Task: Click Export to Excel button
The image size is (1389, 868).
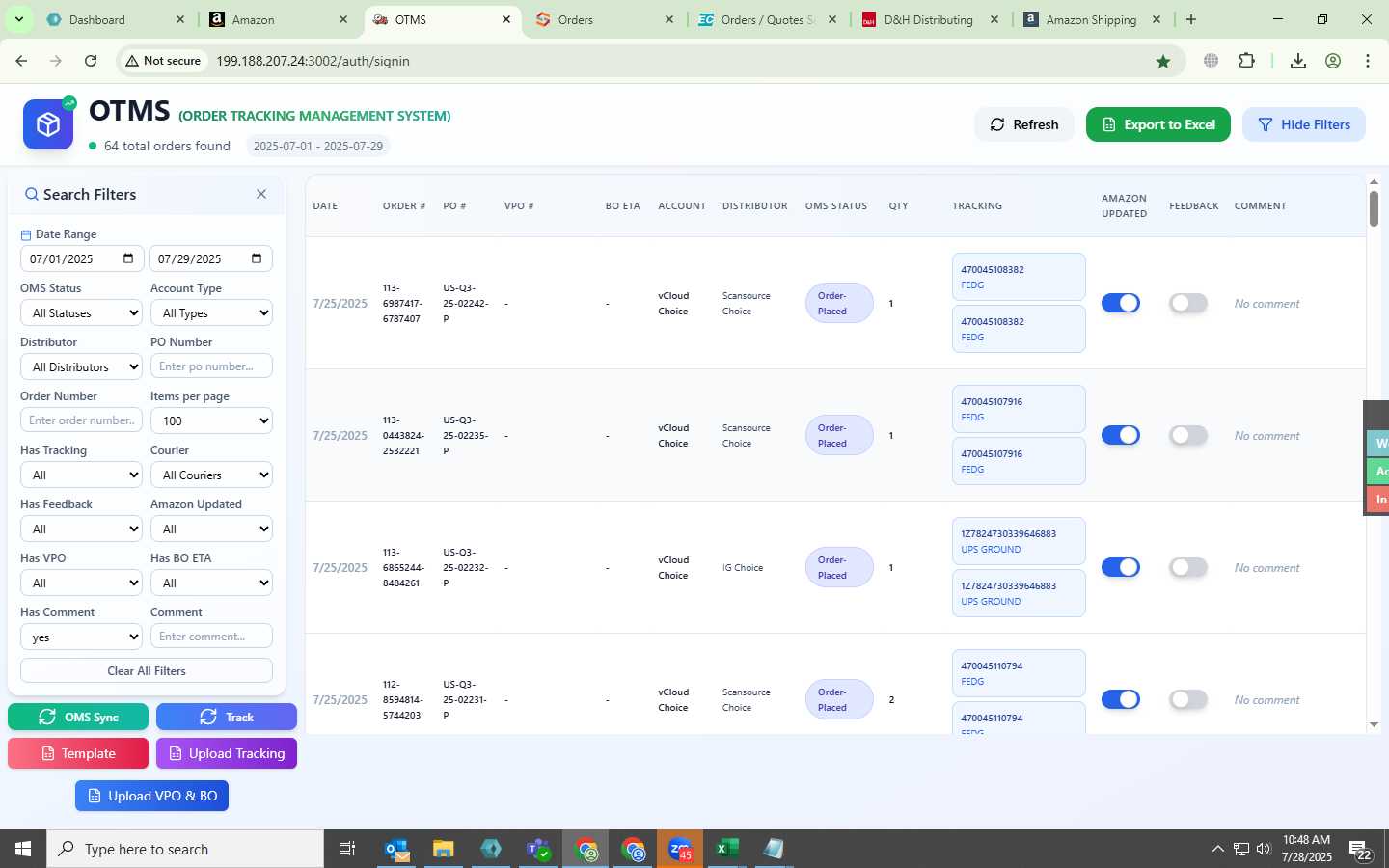Action: pyautogui.click(x=1158, y=124)
